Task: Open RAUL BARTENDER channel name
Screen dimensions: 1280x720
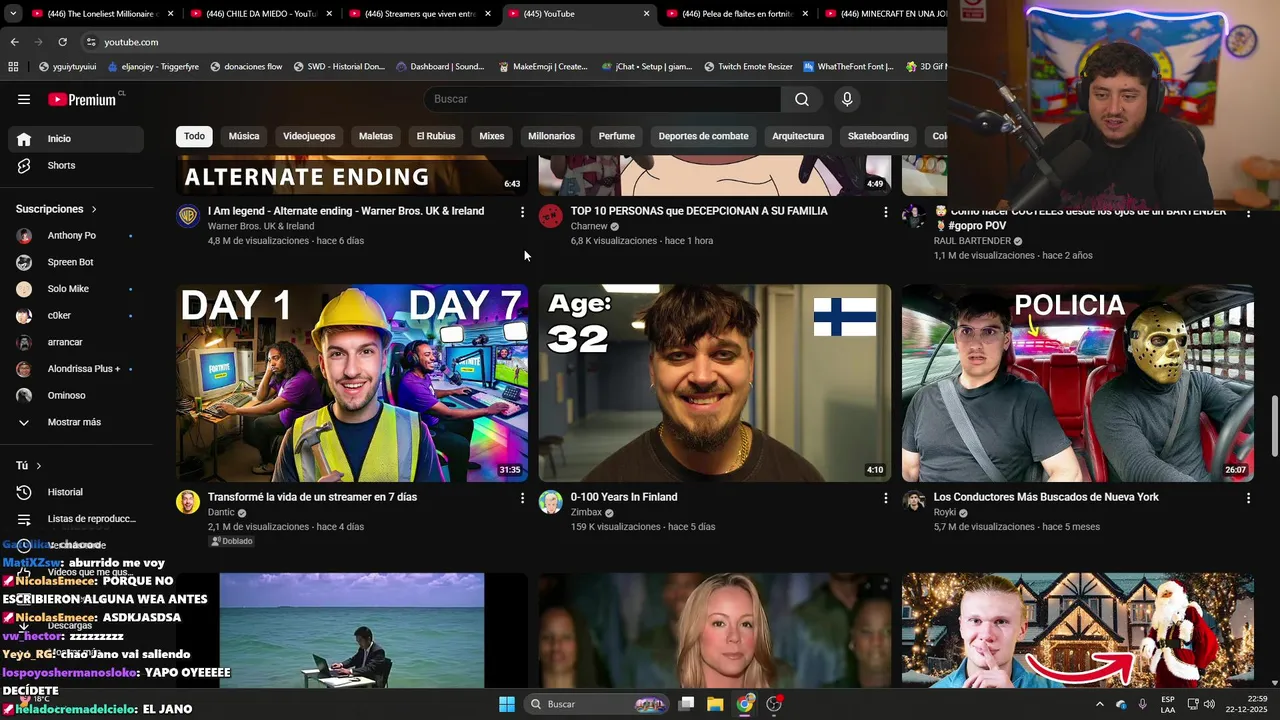Action: click(972, 241)
